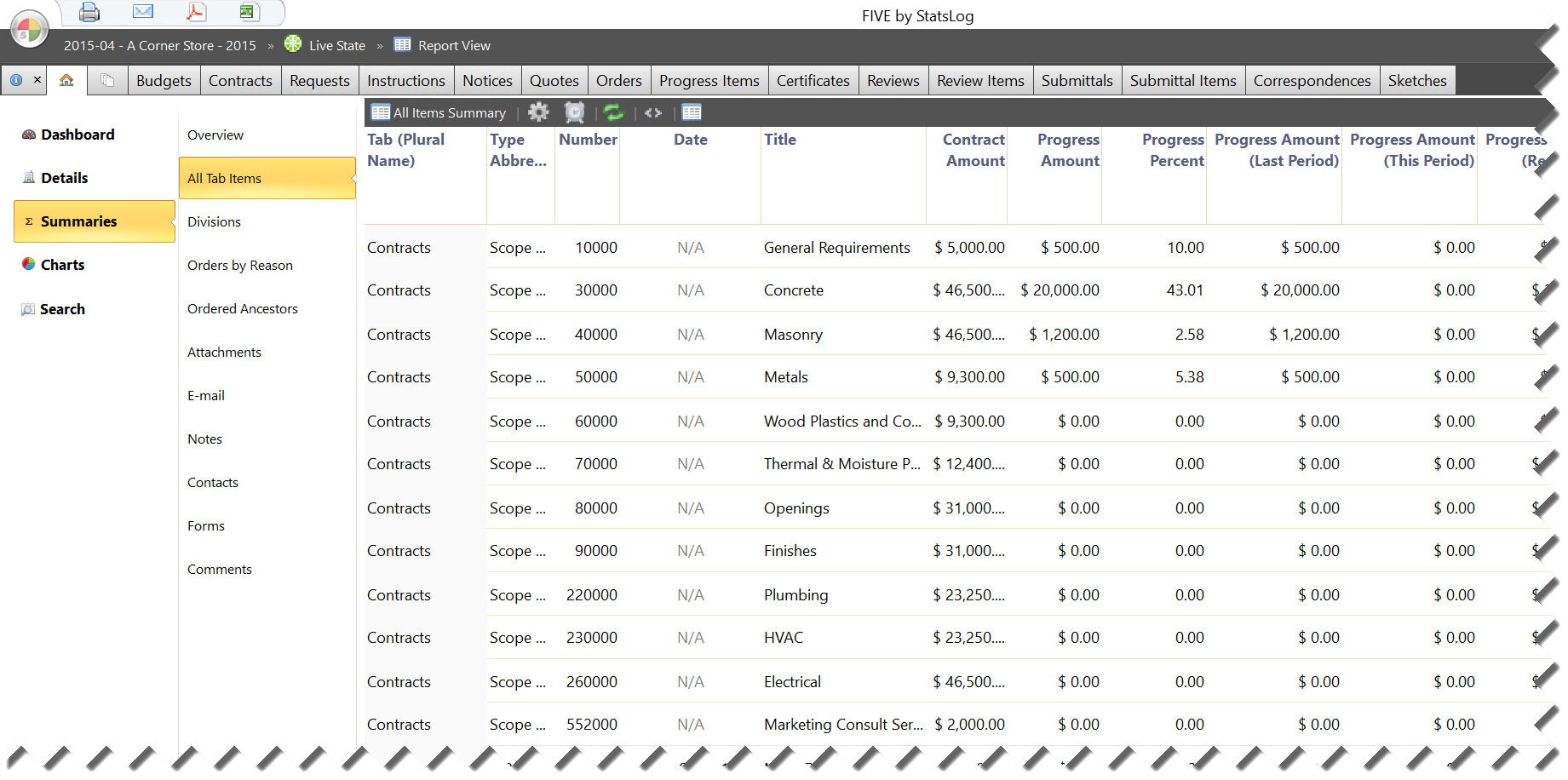Click Electrical title cell
The image size is (1568, 780).
792,682
